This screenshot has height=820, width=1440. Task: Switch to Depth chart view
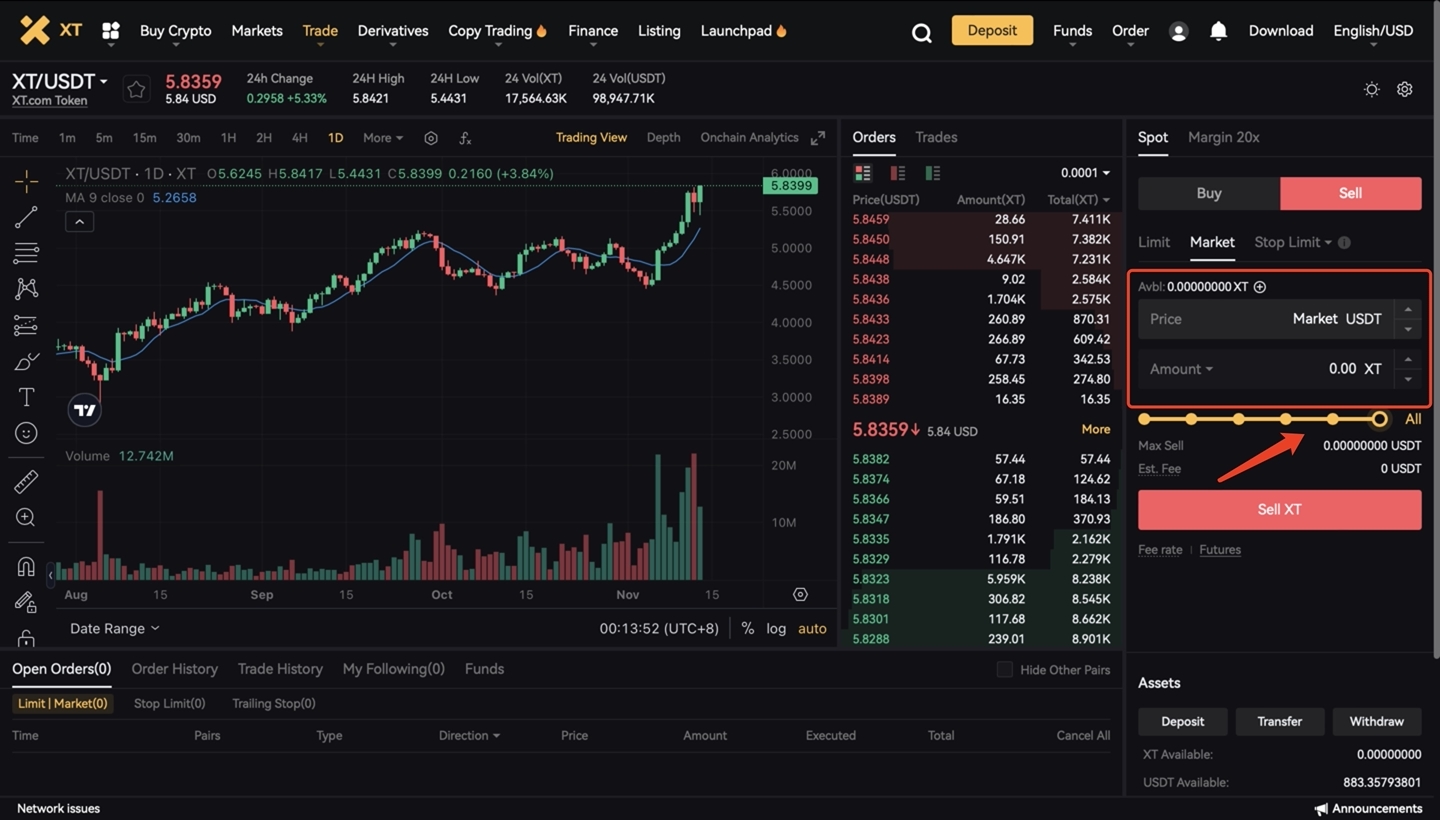click(x=663, y=138)
